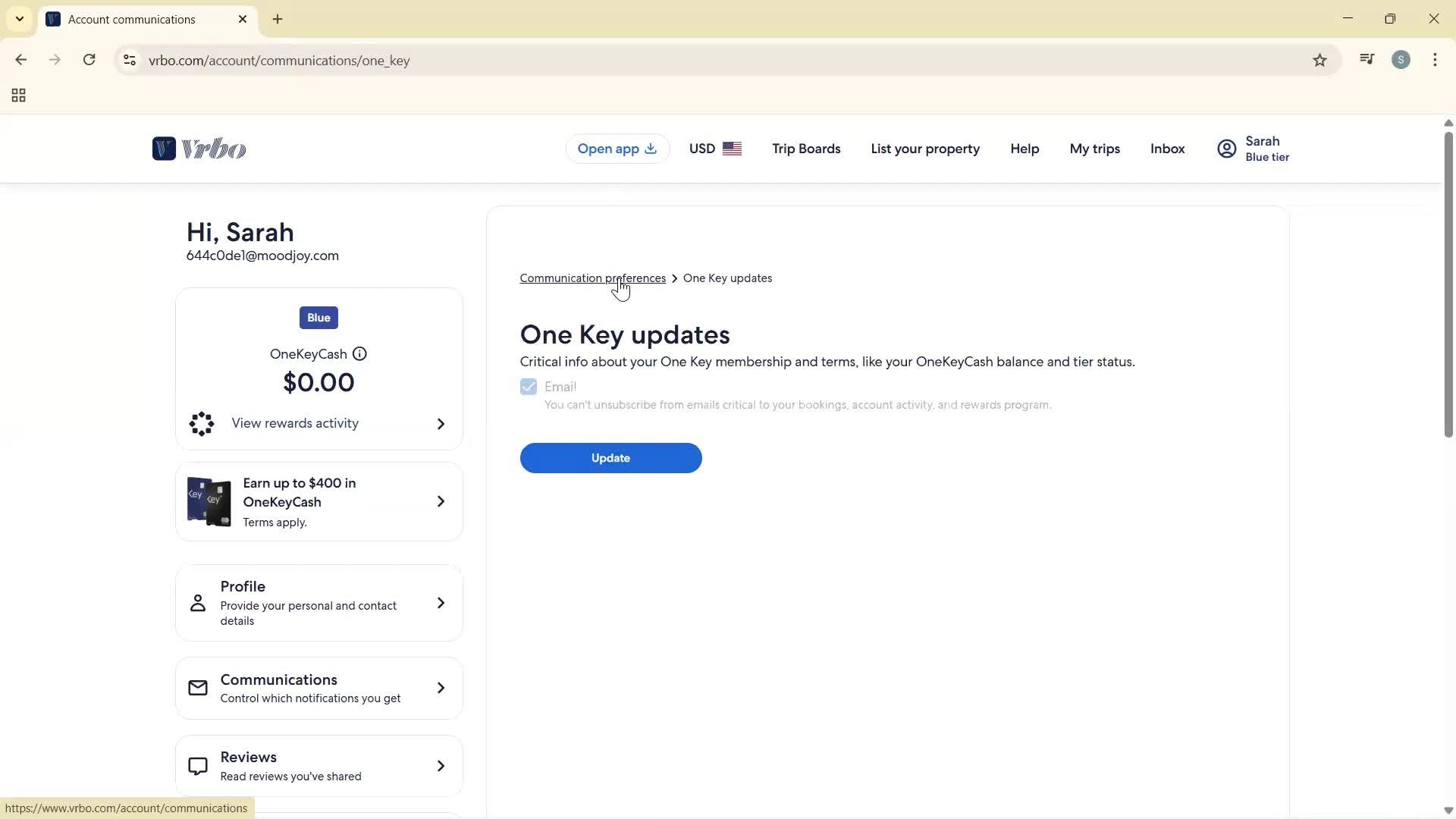View site information icon in address bar
The width and height of the screenshot is (1456, 819).
tap(130, 61)
